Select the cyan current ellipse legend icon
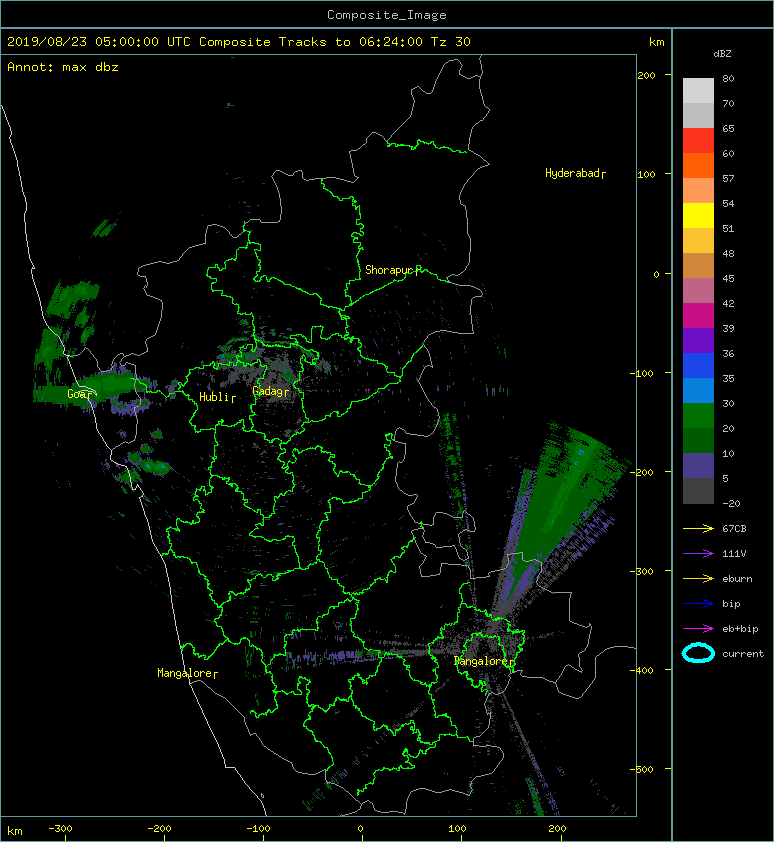The height and width of the screenshot is (842, 774). (698, 653)
